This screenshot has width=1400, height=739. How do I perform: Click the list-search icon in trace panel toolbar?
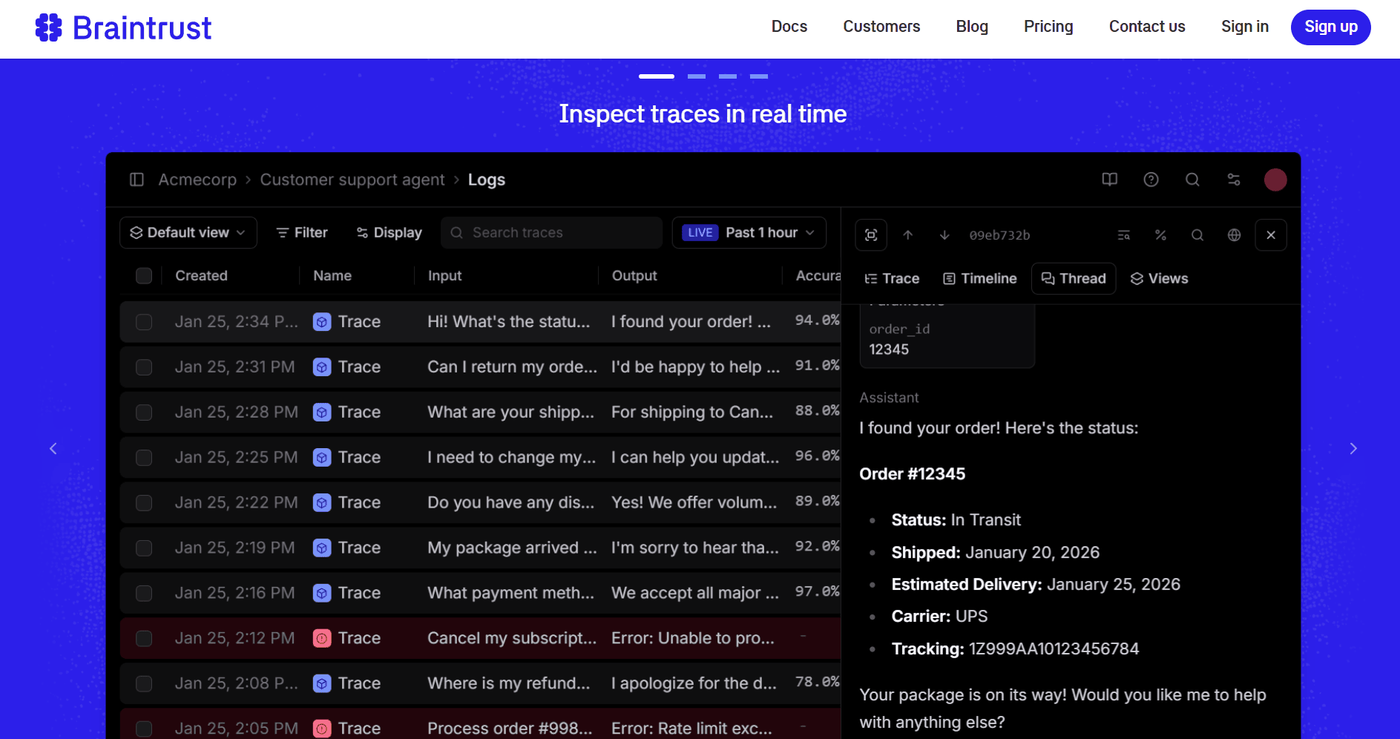pos(1124,235)
